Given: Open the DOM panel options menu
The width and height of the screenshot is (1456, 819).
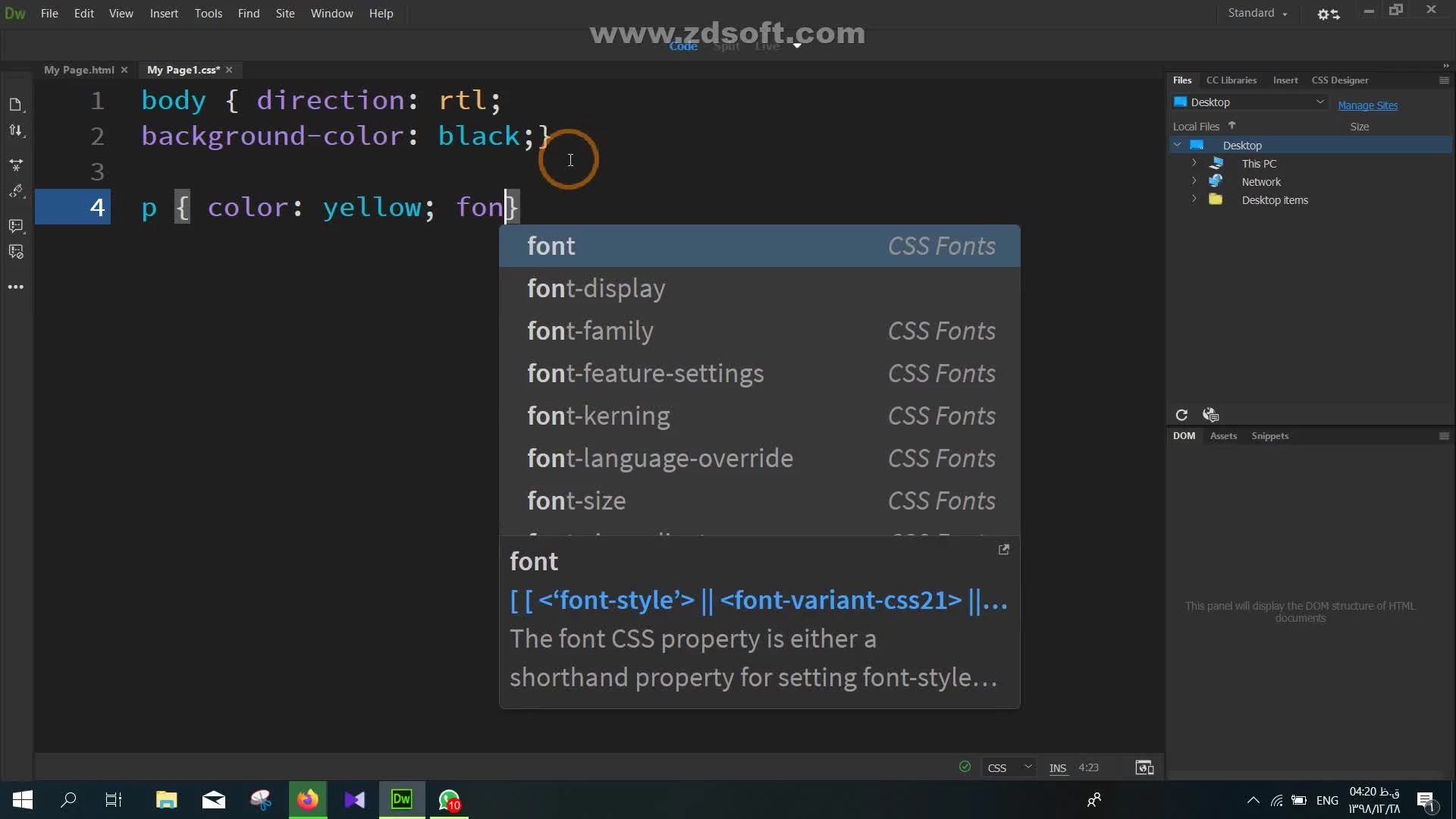Looking at the screenshot, I should click(x=1444, y=436).
